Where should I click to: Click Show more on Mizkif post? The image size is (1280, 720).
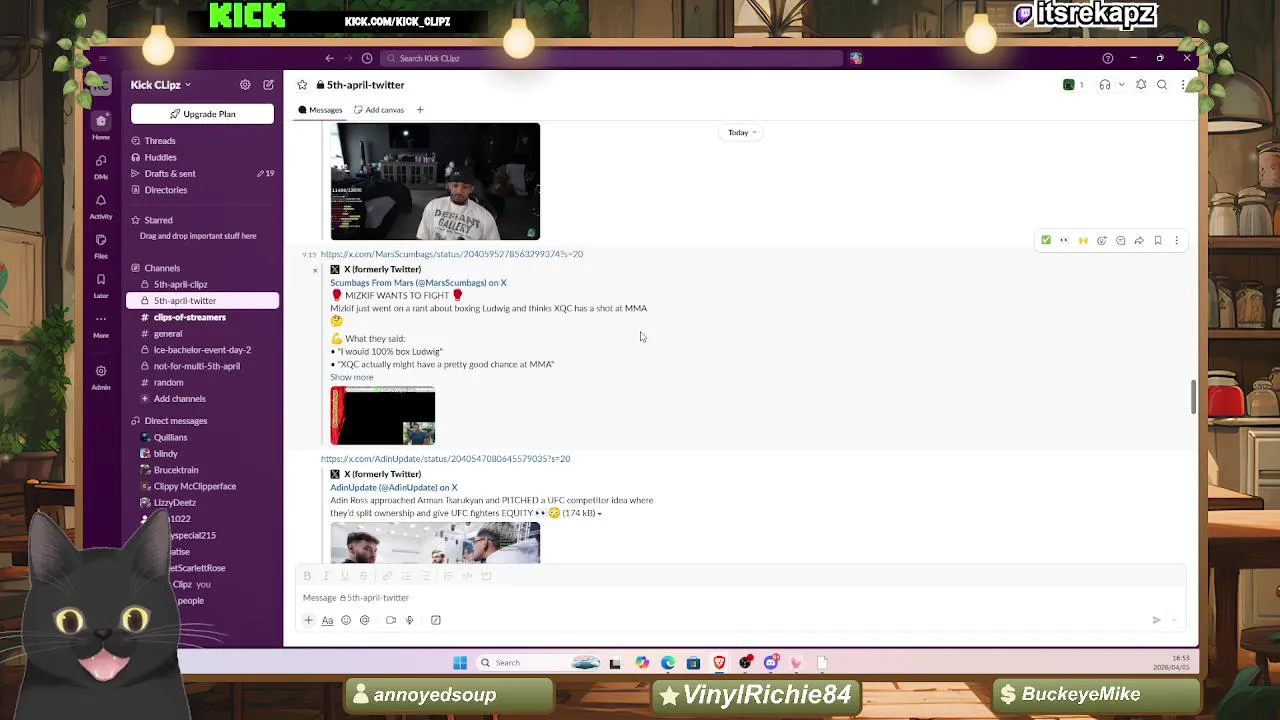pyautogui.click(x=351, y=378)
